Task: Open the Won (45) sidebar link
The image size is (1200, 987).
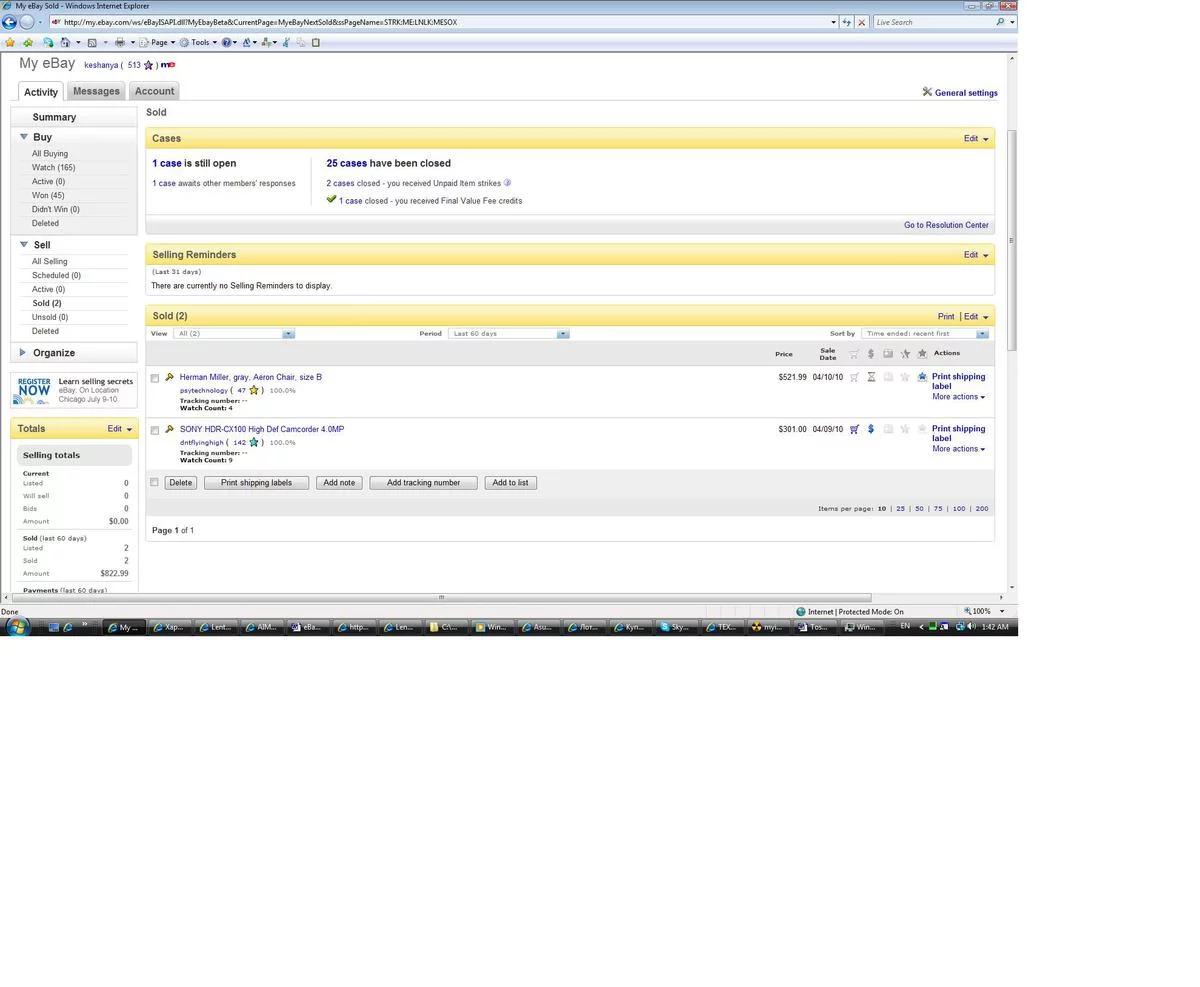Action: pos(48,196)
